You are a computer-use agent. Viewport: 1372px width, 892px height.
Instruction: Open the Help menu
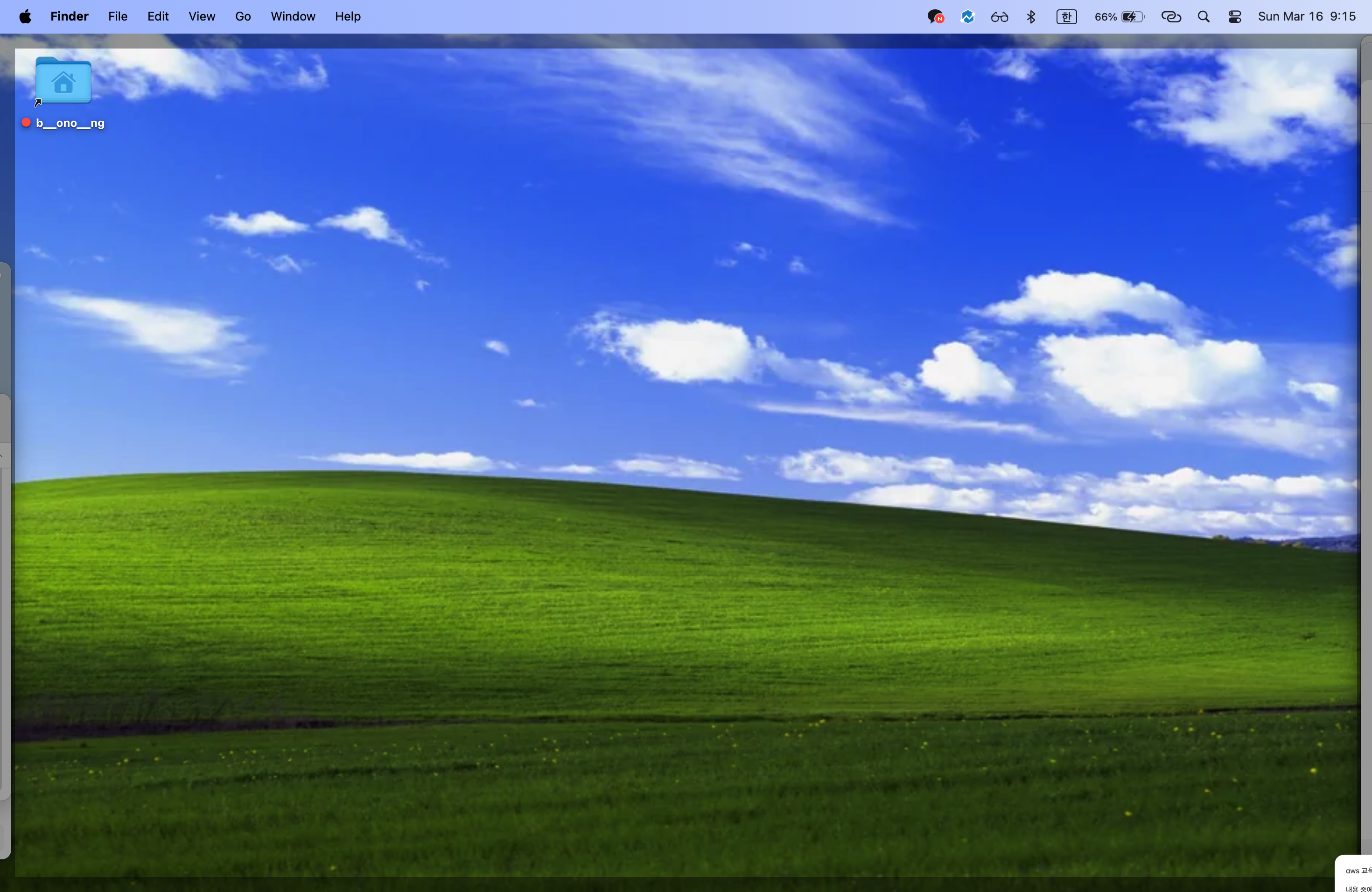point(348,16)
